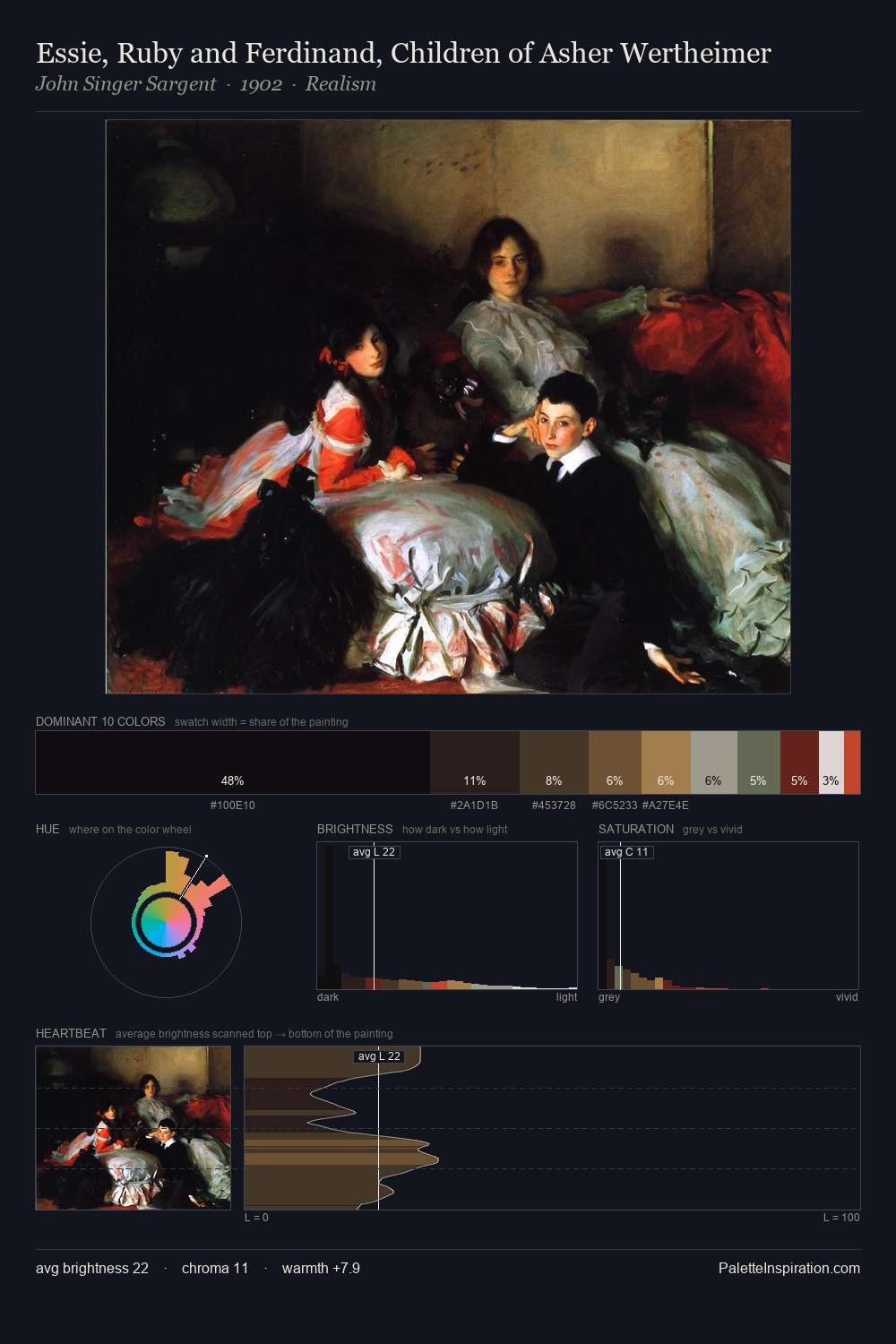Pick the 6% tan #A27E4E swatch
The image size is (896, 1344).
[x=666, y=762]
